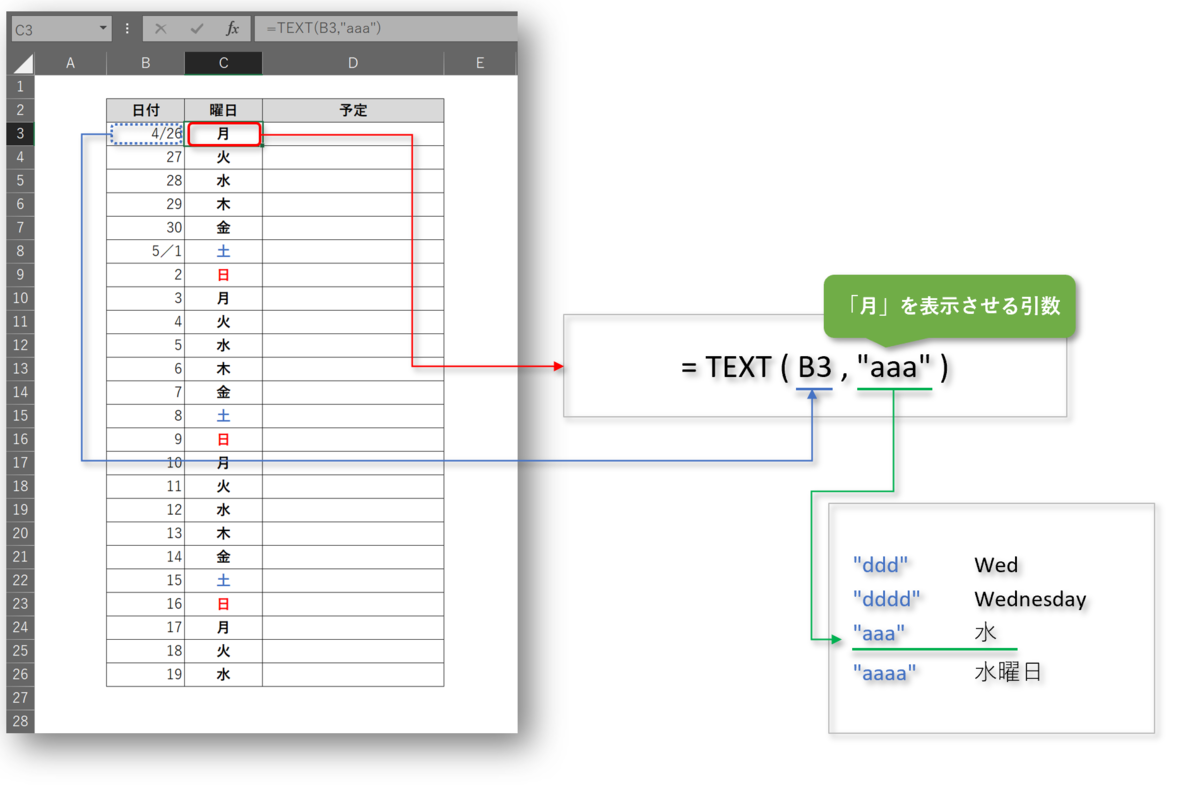Click blue 土 cell in row 15

click(x=223, y=416)
